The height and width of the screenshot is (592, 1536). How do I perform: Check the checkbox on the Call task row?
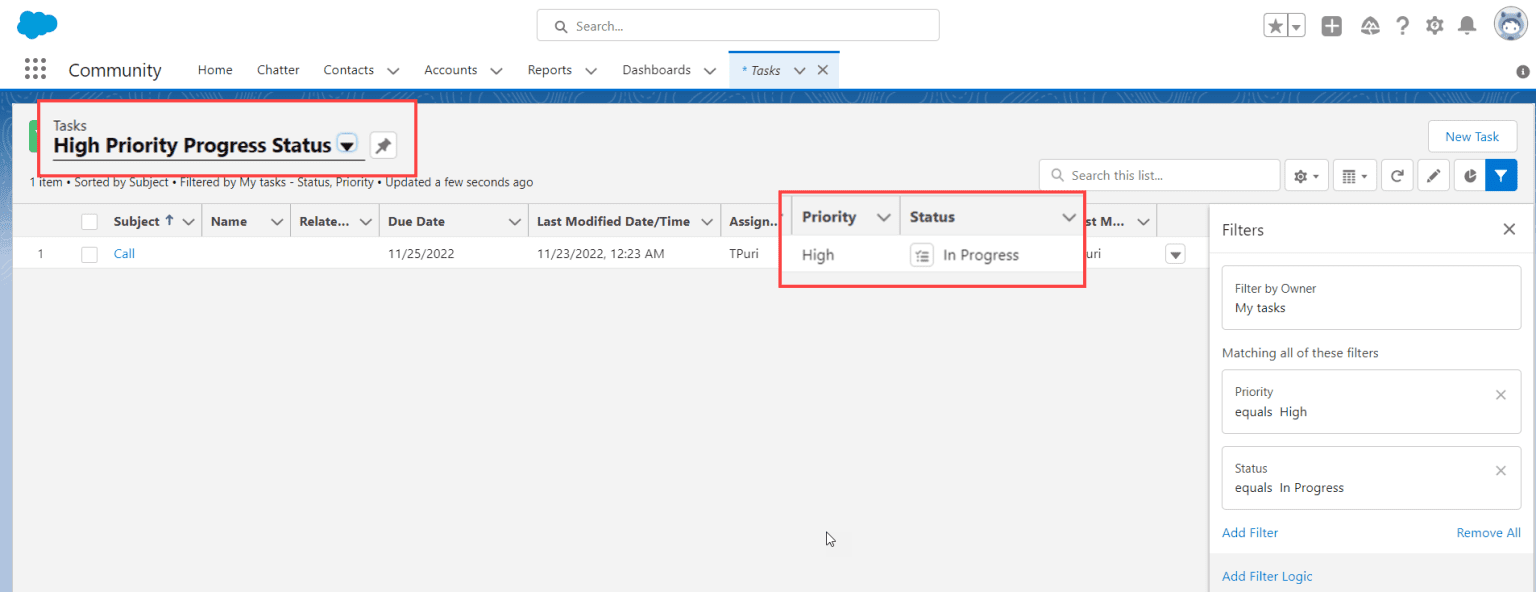click(x=88, y=253)
